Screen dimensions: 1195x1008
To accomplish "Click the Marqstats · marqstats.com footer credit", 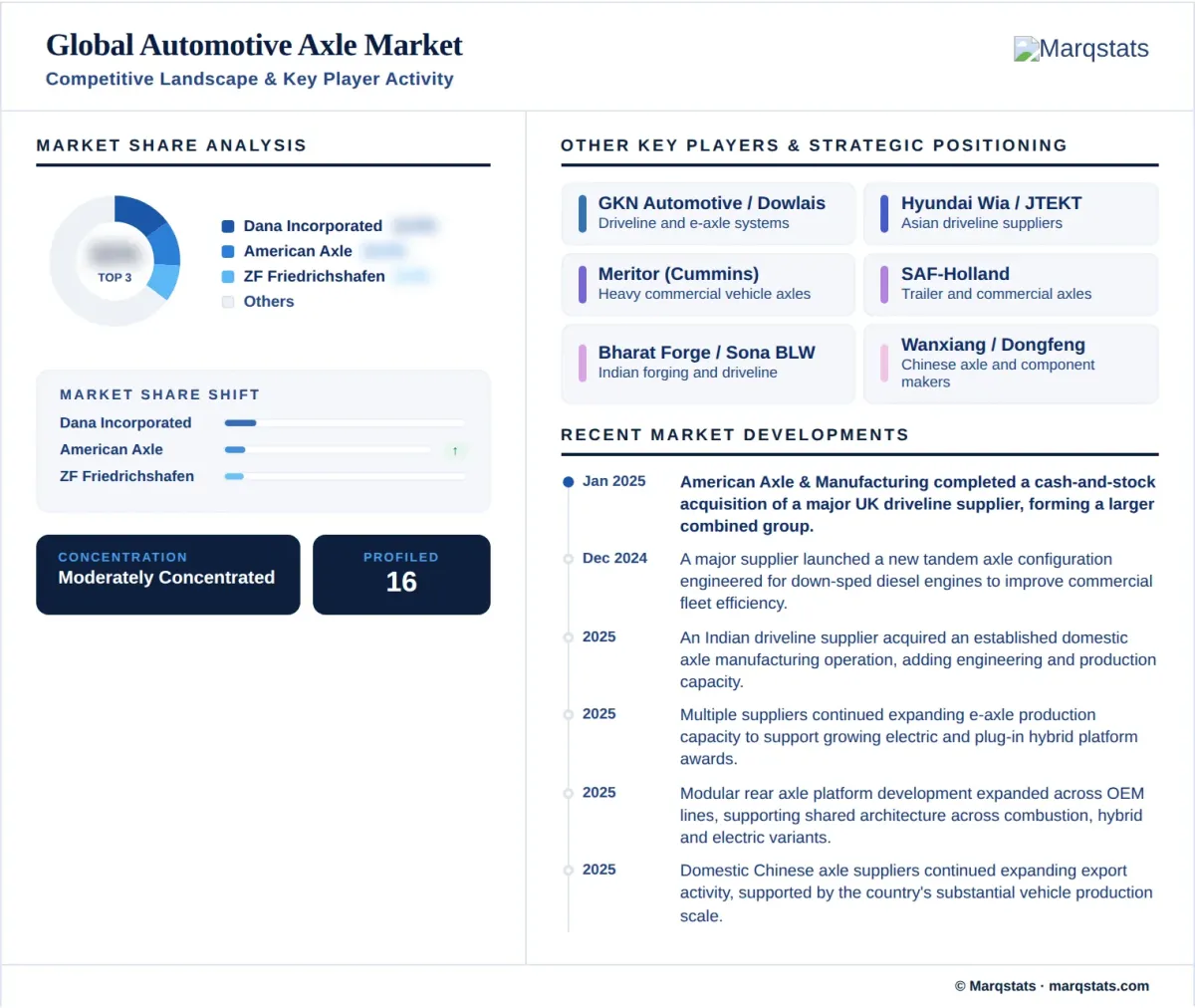I will click(x=1052, y=986).
